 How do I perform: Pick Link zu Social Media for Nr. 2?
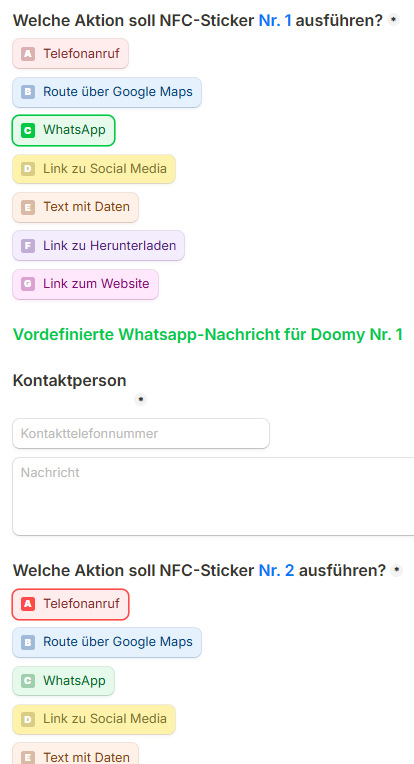(x=94, y=719)
